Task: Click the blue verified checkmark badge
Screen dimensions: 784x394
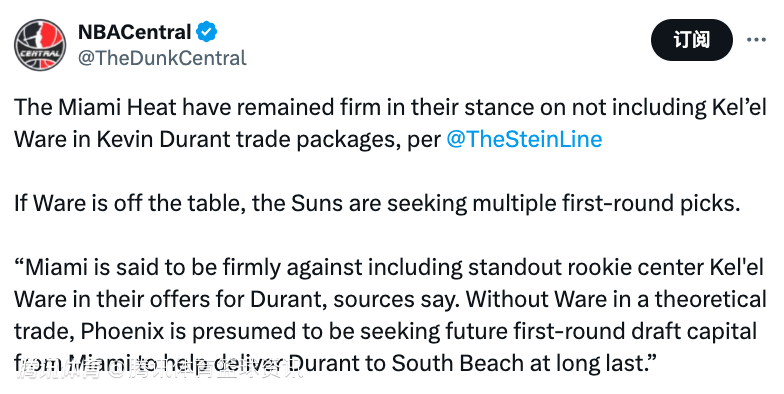Action: tap(206, 32)
